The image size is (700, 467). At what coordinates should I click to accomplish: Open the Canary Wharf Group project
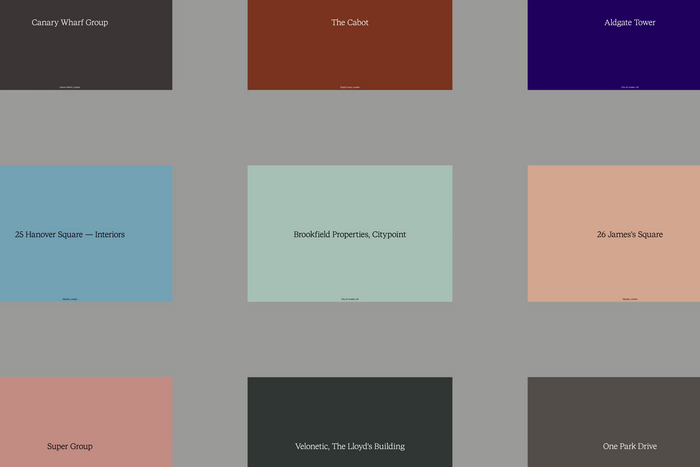pyautogui.click(x=70, y=22)
